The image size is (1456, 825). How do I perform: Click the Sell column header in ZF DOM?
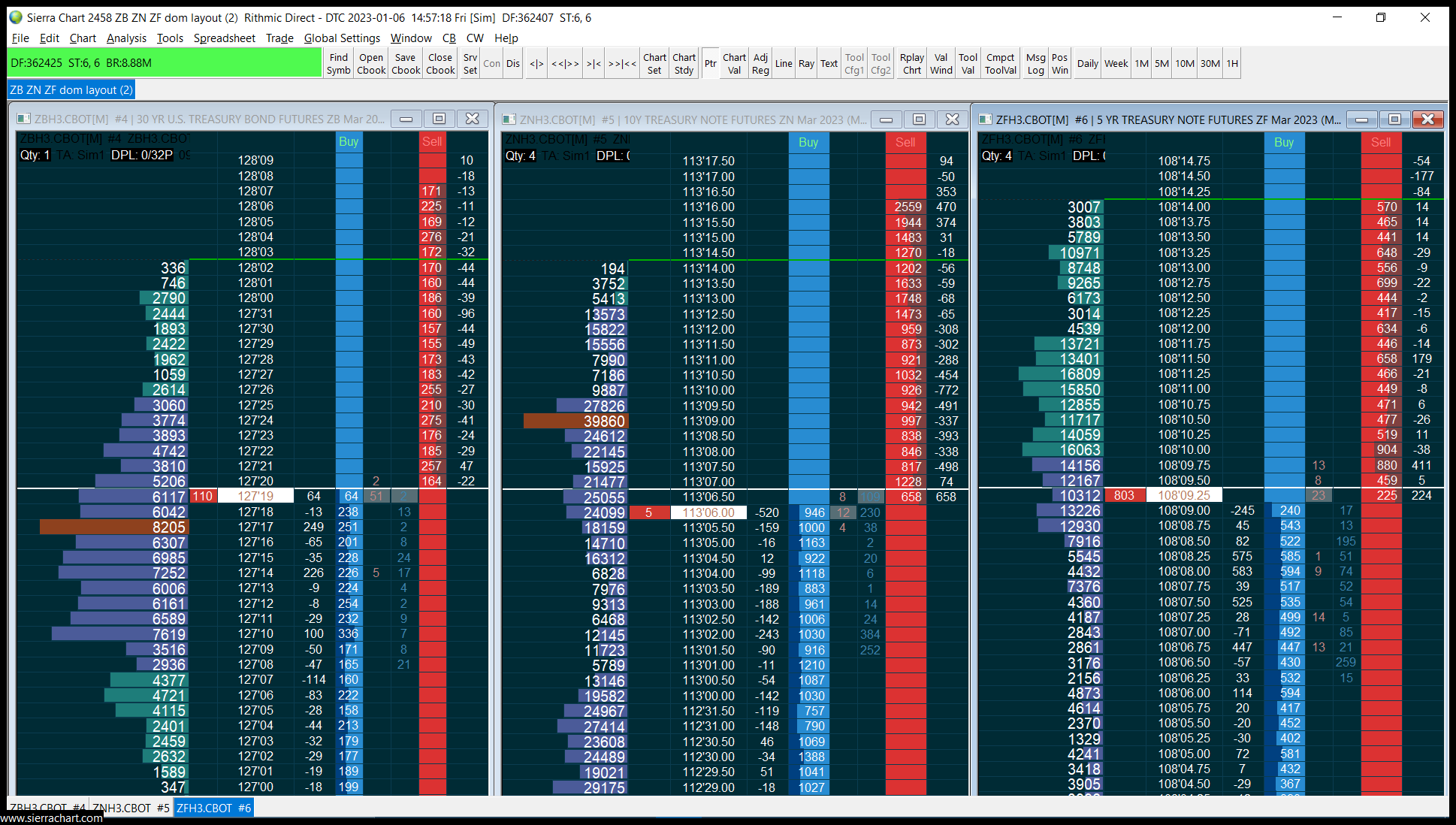pyautogui.click(x=1381, y=142)
